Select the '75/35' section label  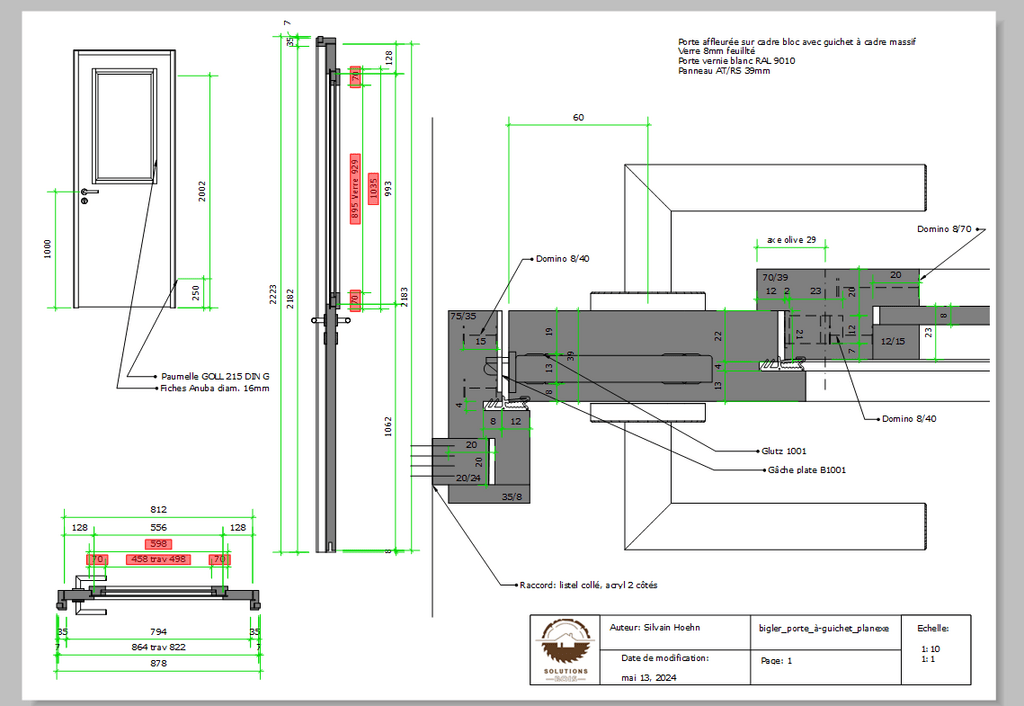coord(464,316)
